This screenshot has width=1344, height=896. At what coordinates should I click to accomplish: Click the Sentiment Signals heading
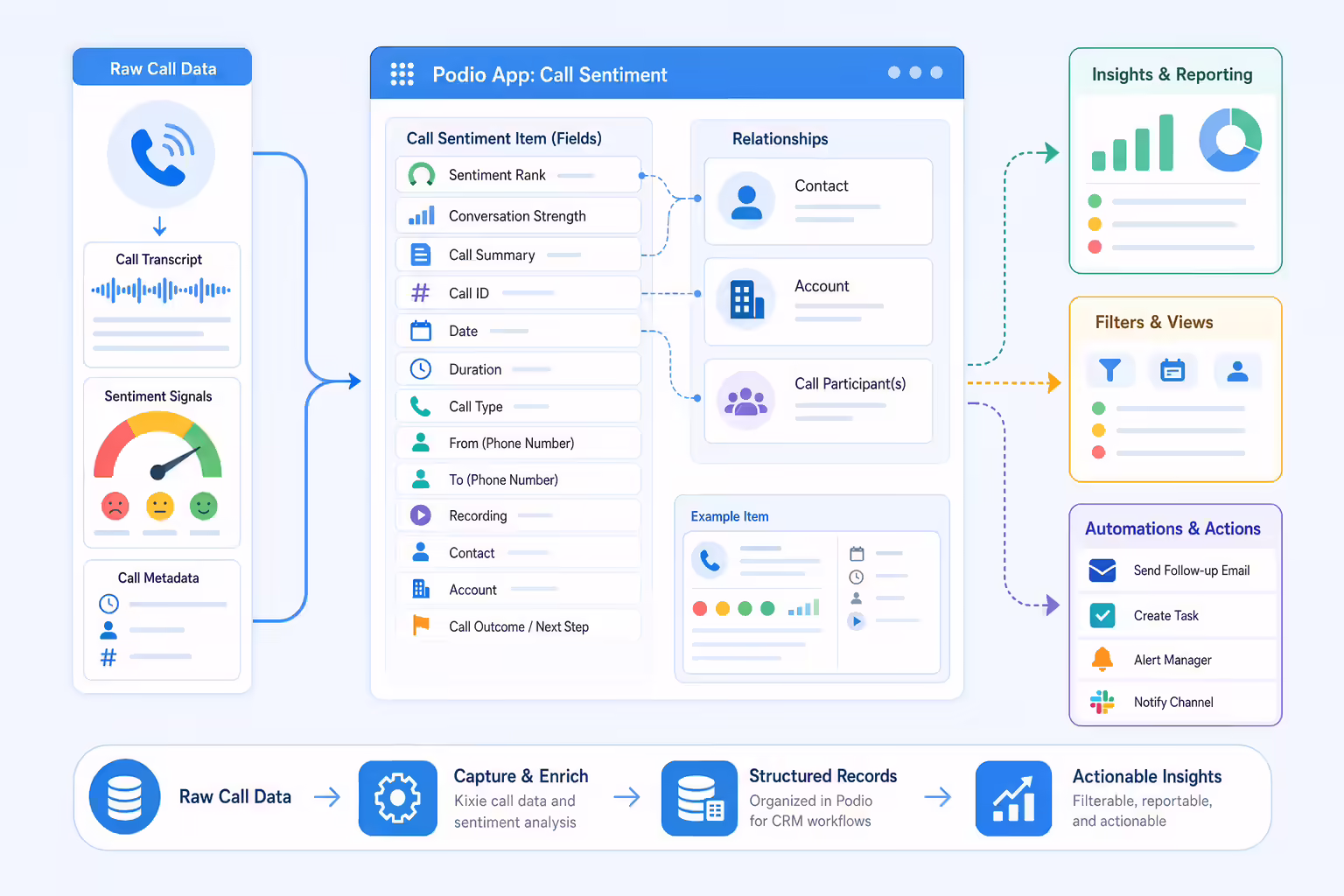point(158,396)
